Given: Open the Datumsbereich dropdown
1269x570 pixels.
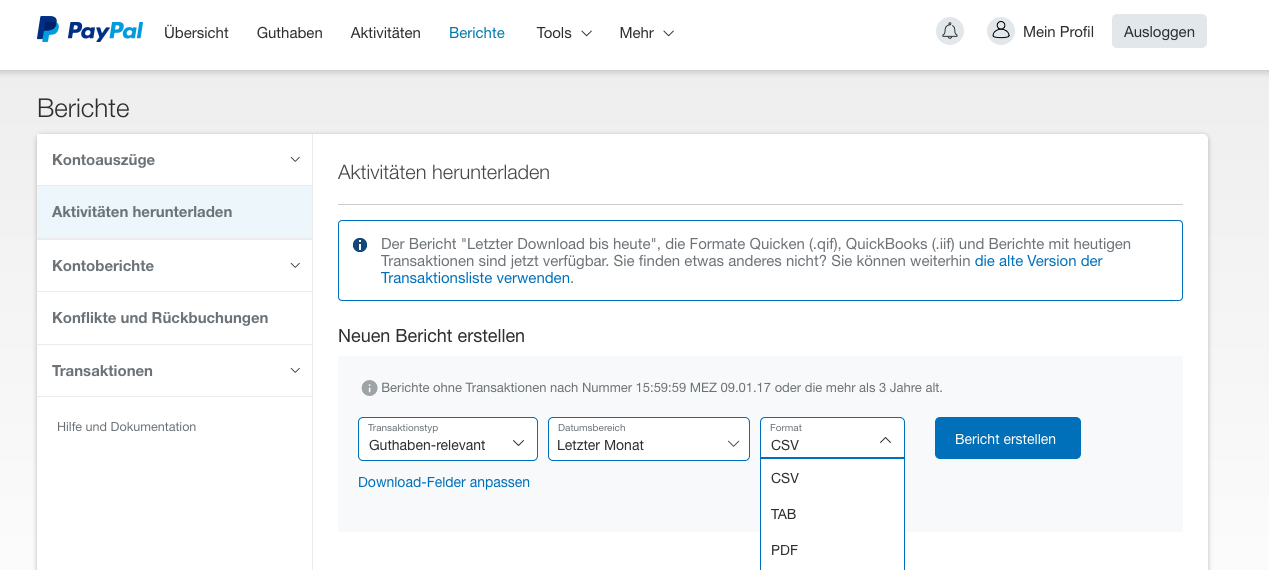Looking at the screenshot, I should 648,439.
